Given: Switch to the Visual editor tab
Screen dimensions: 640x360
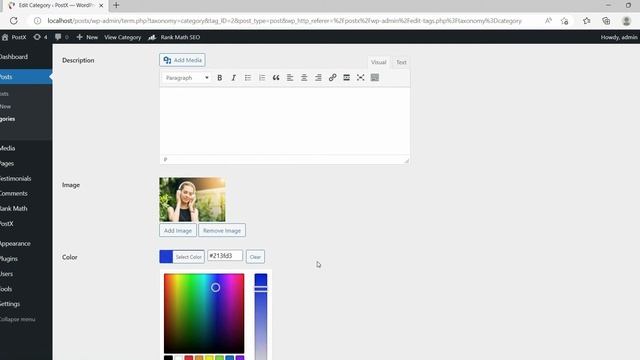Looking at the screenshot, I should (378, 62).
